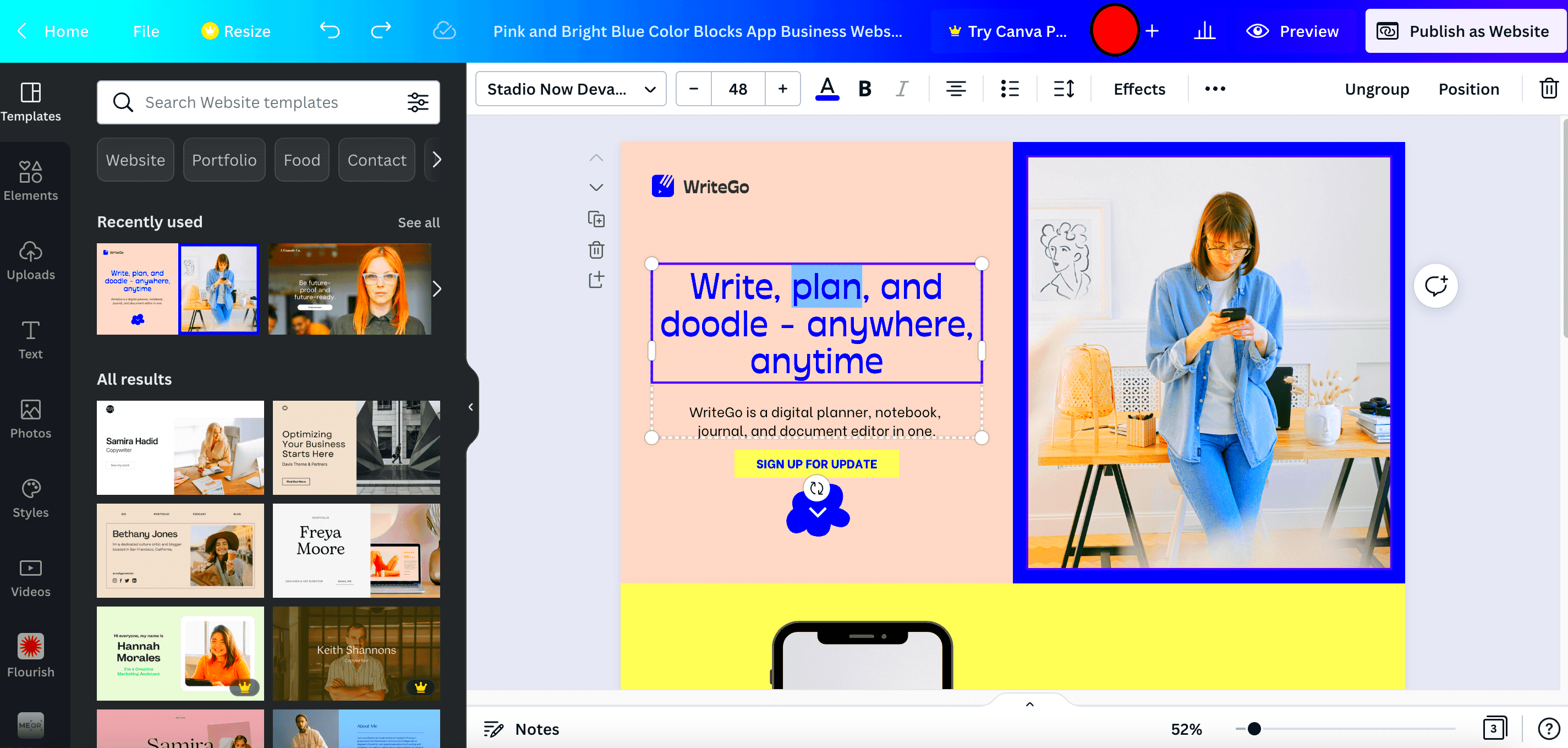Click font size decrease minus button
This screenshot has height=748, width=1568.
point(693,88)
